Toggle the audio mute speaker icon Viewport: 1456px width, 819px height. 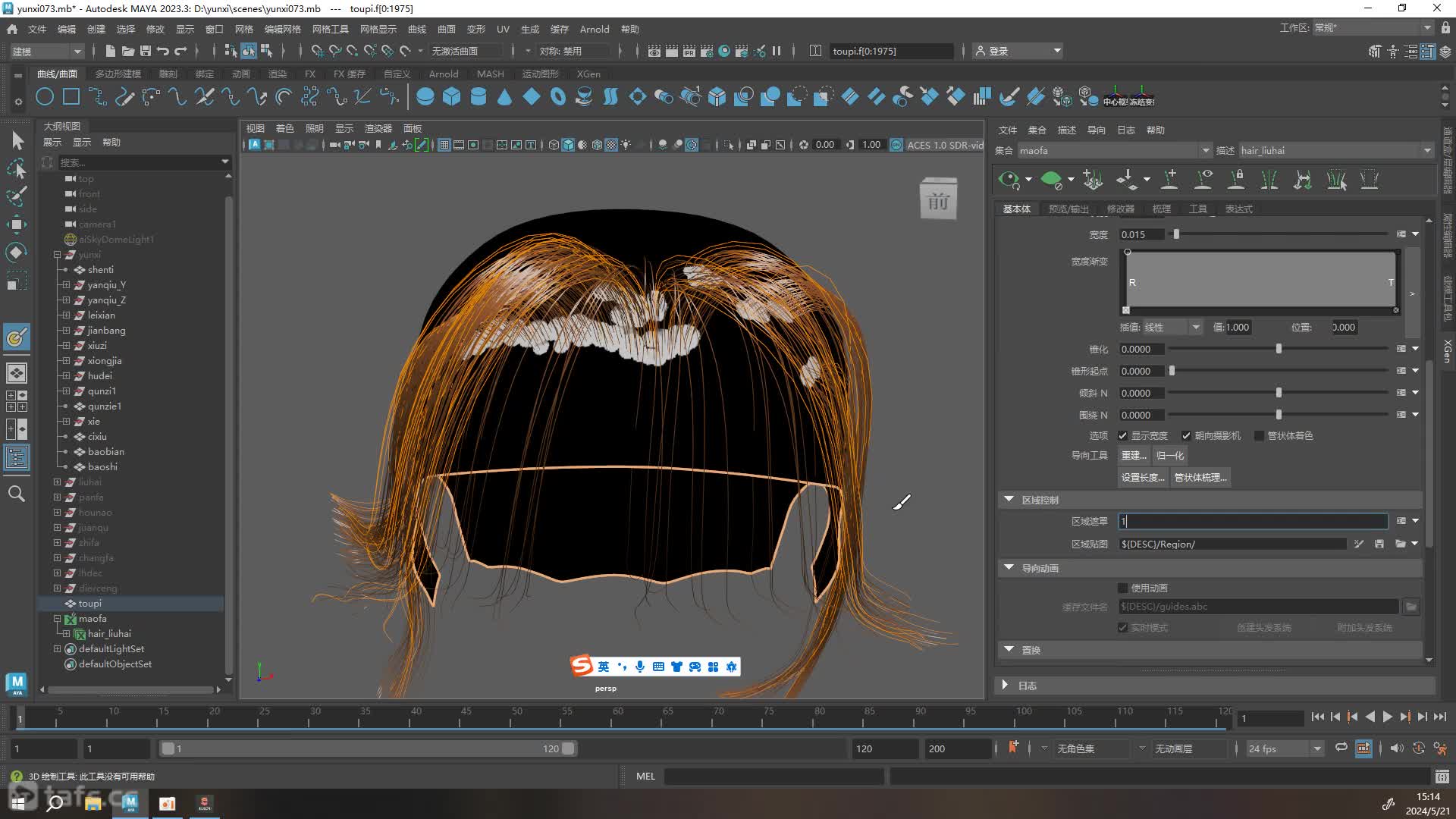pos(1397,748)
